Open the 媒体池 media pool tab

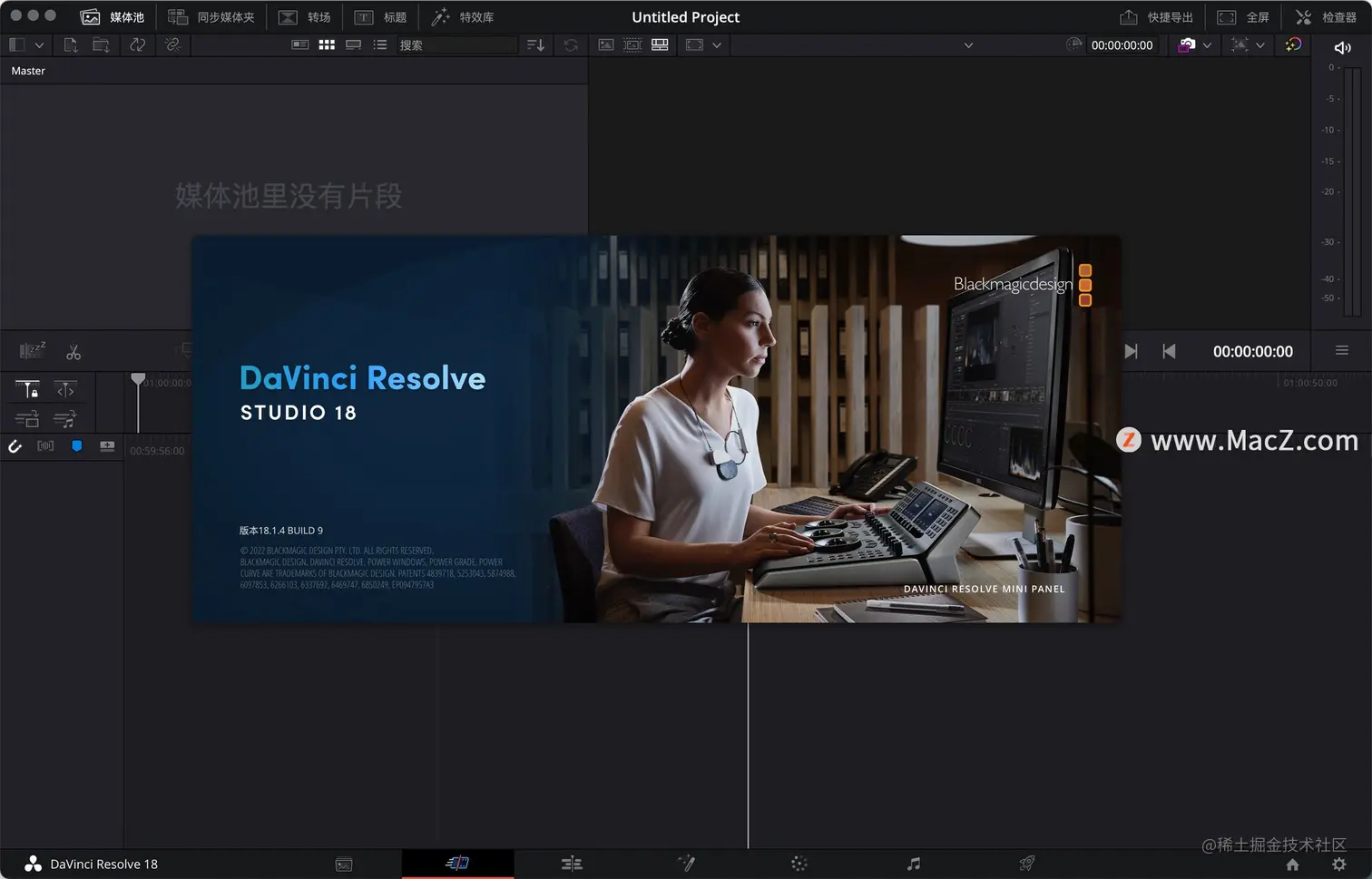113,17
